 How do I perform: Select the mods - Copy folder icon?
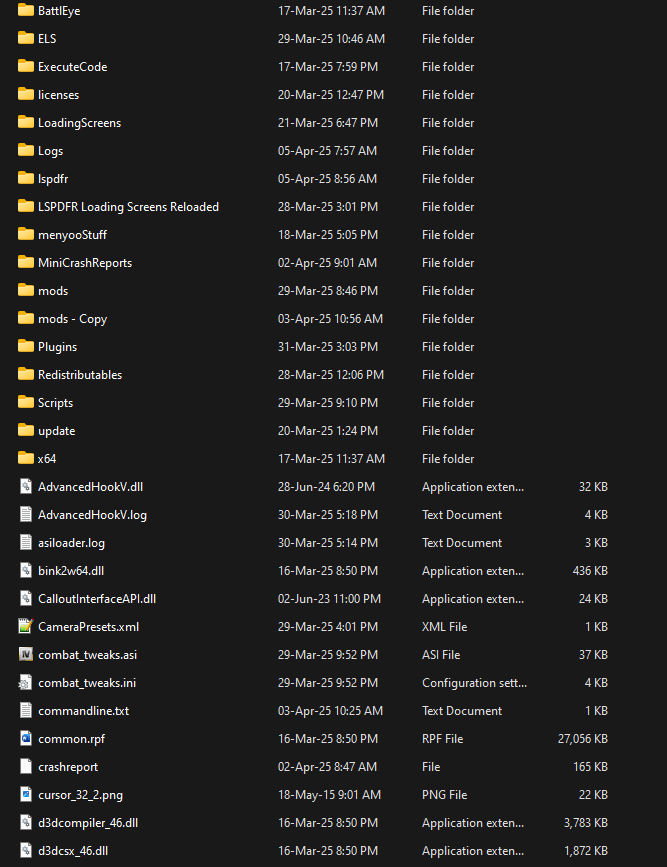(25, 318)
